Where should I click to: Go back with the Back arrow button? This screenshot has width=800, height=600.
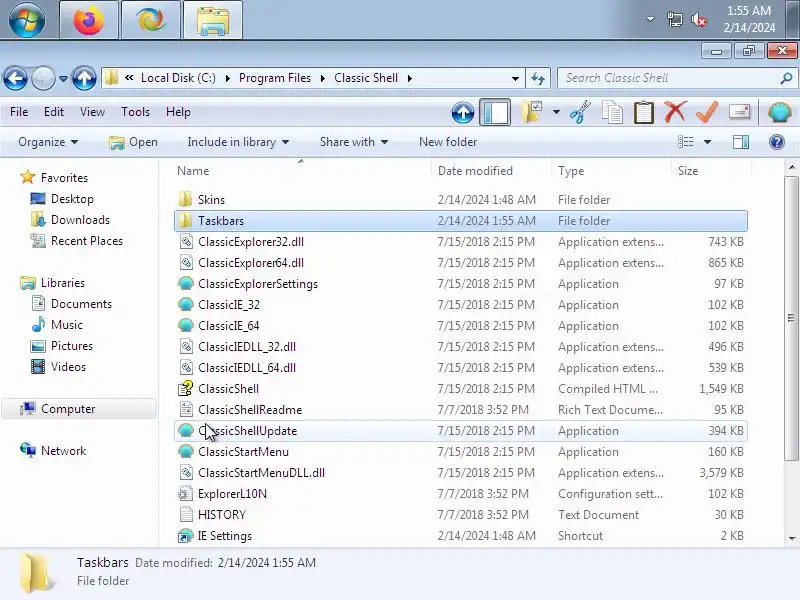click(15, 79)
